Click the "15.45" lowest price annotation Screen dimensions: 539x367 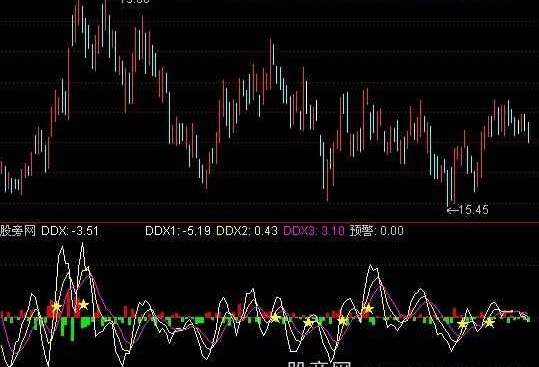(x=473, y=210)
